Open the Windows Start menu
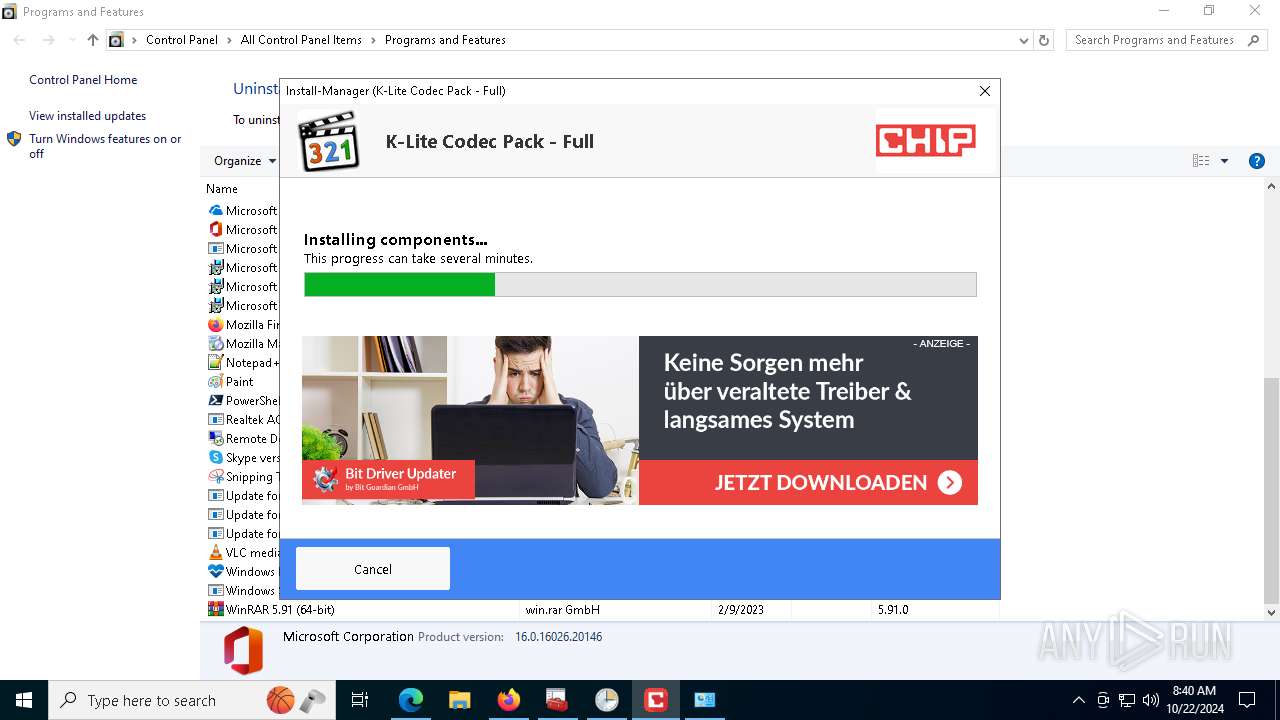 (x=24, y=700)
